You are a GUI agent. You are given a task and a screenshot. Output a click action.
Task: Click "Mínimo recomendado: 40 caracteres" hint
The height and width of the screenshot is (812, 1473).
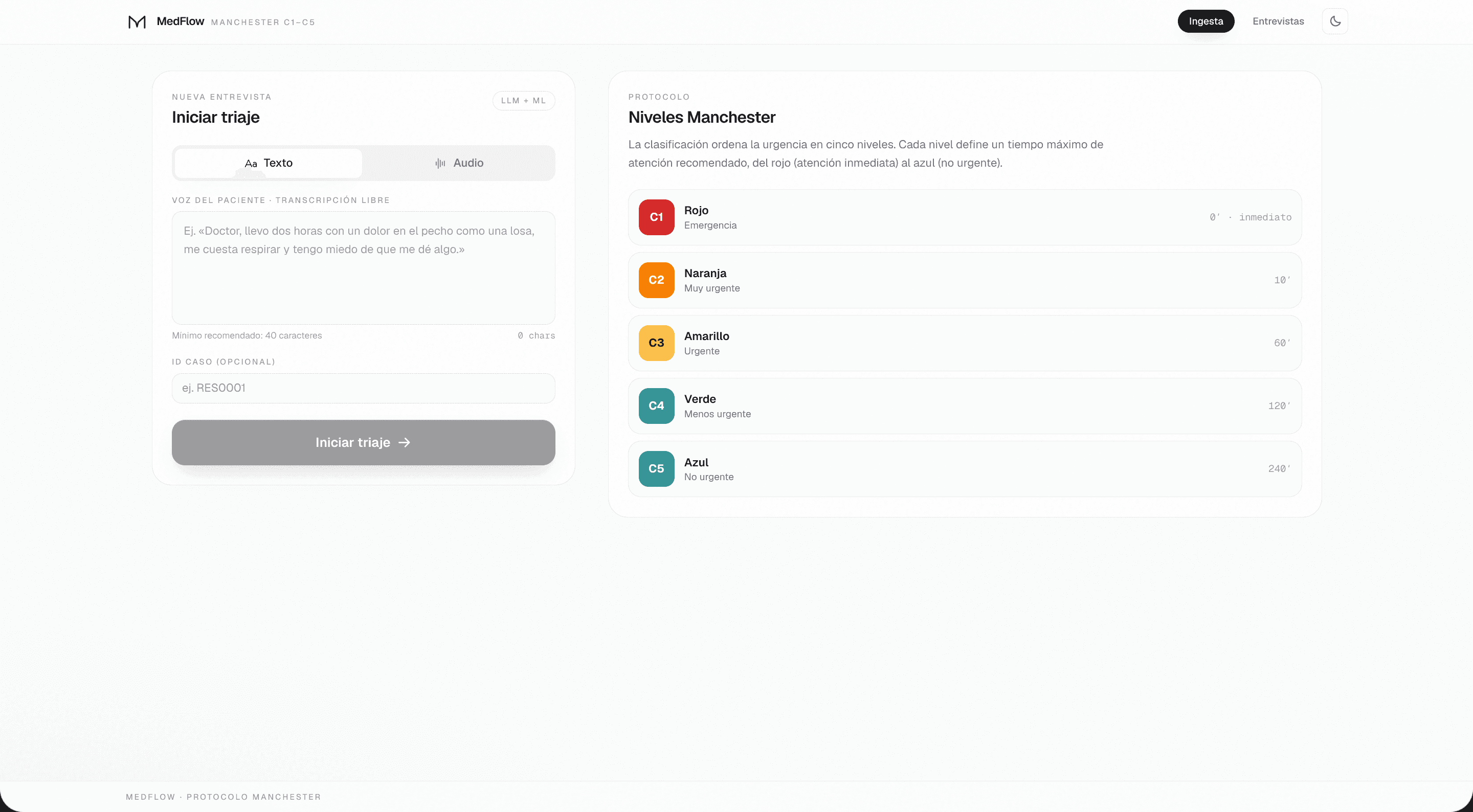click(x=247, y=335)
